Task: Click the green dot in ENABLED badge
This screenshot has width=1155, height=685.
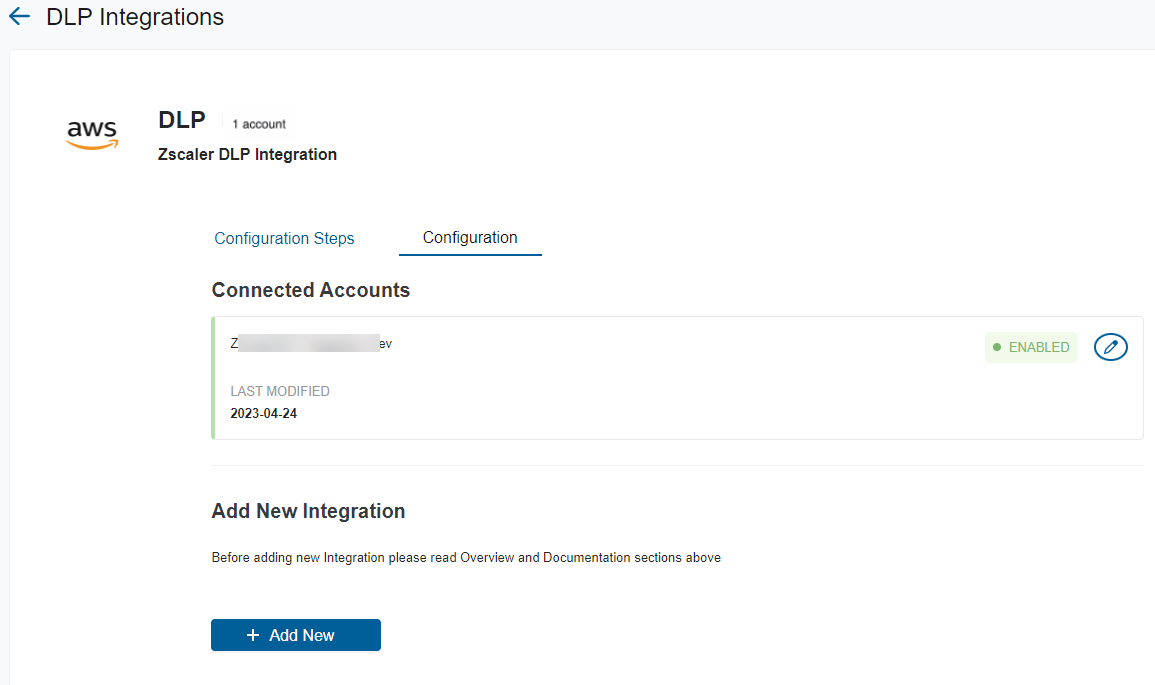Action: (997, 347)
